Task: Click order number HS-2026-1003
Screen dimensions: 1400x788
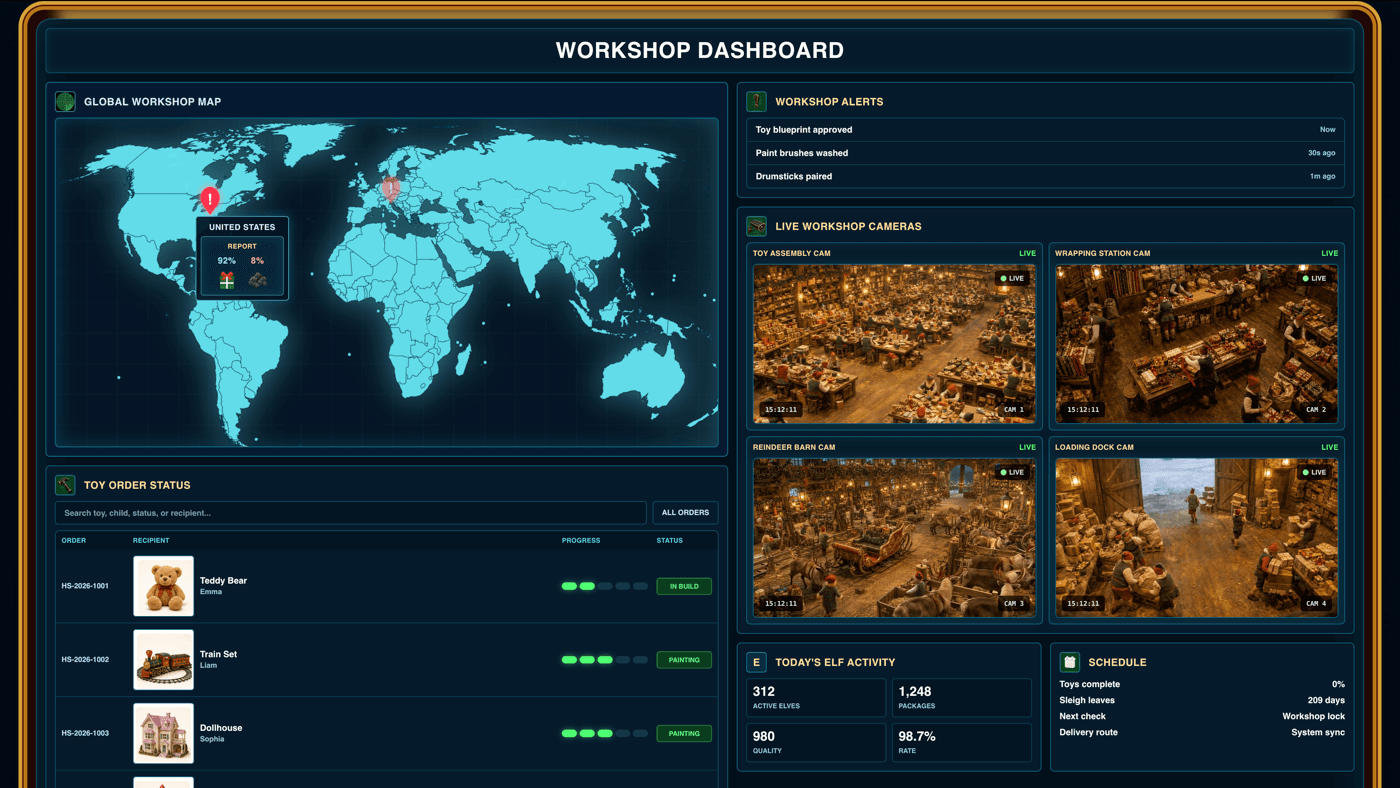Action: tap(85, 733)
